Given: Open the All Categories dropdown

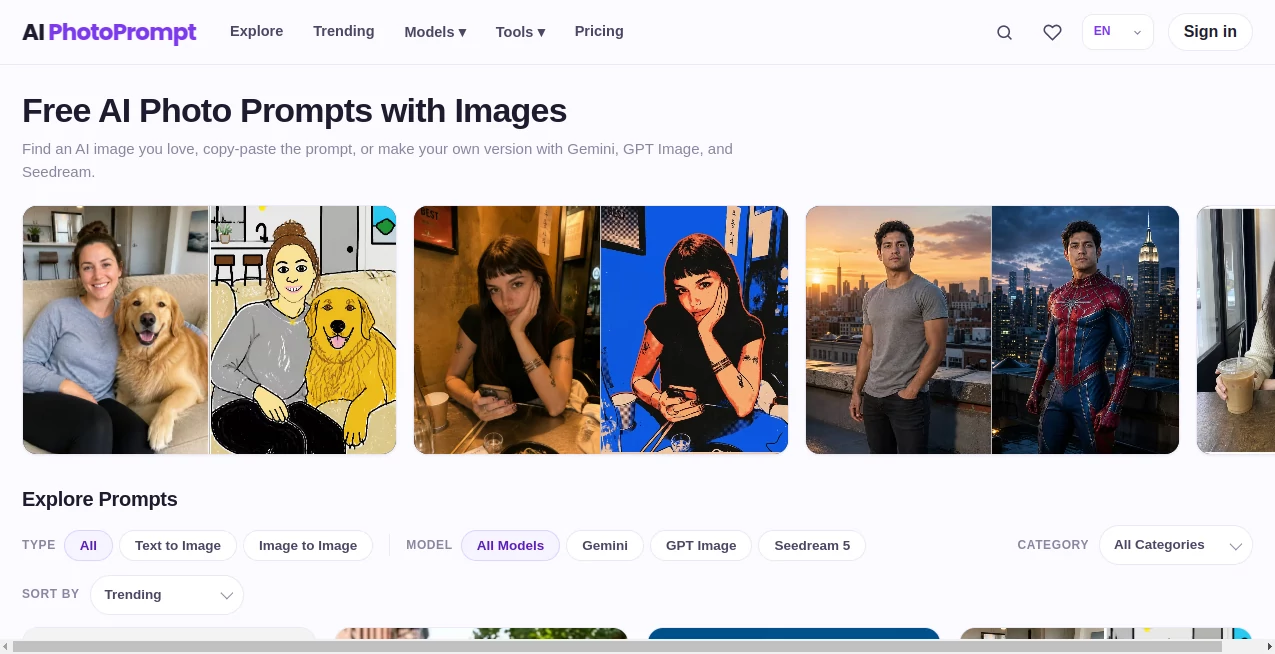Looking at the screenshot, I should point(1176,545).
